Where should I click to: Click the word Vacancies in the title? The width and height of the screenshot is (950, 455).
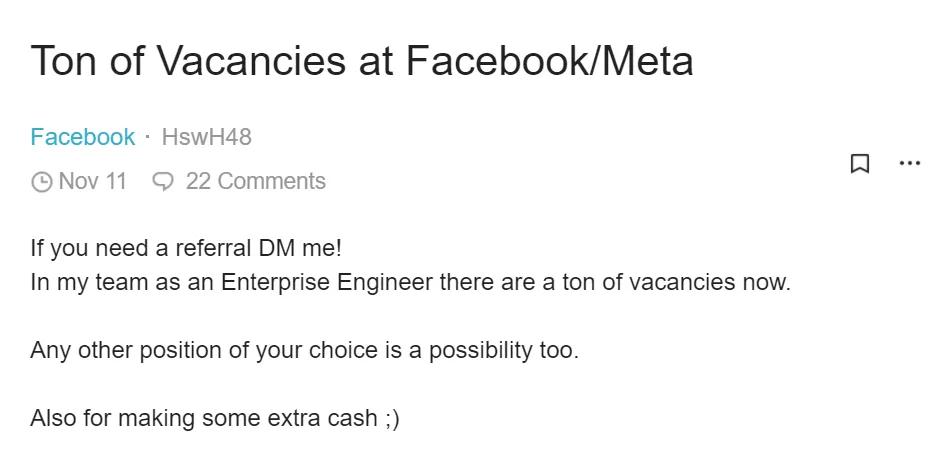pos(251,61)
